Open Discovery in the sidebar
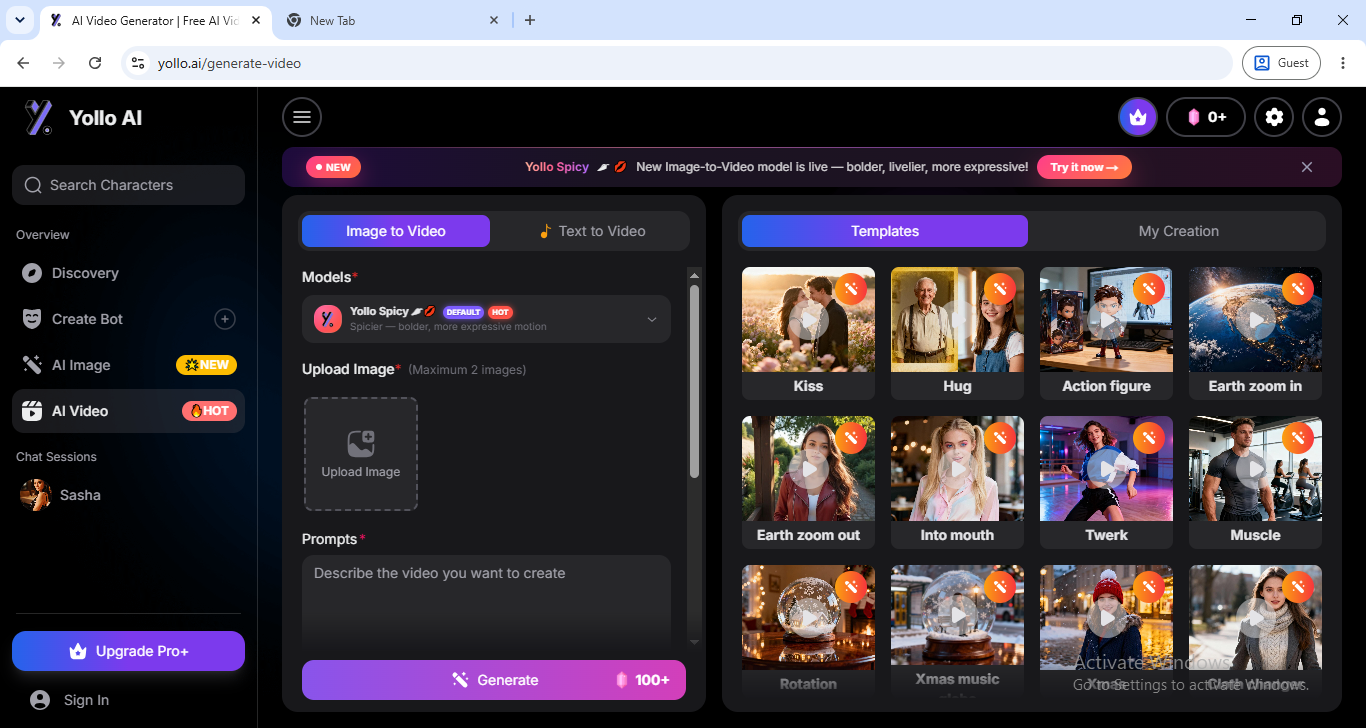The height and width of the screenshot is (728, 1366). coord(128,273)
